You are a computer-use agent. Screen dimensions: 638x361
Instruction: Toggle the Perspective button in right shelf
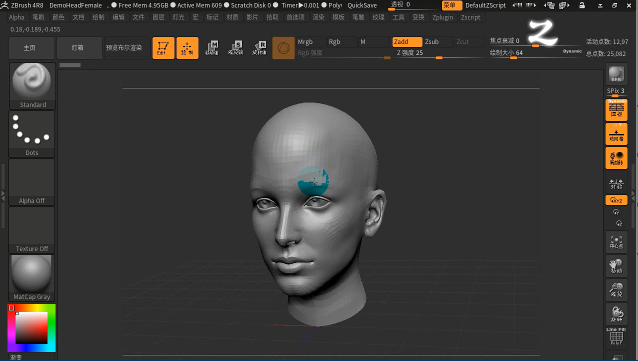[616, 110]
